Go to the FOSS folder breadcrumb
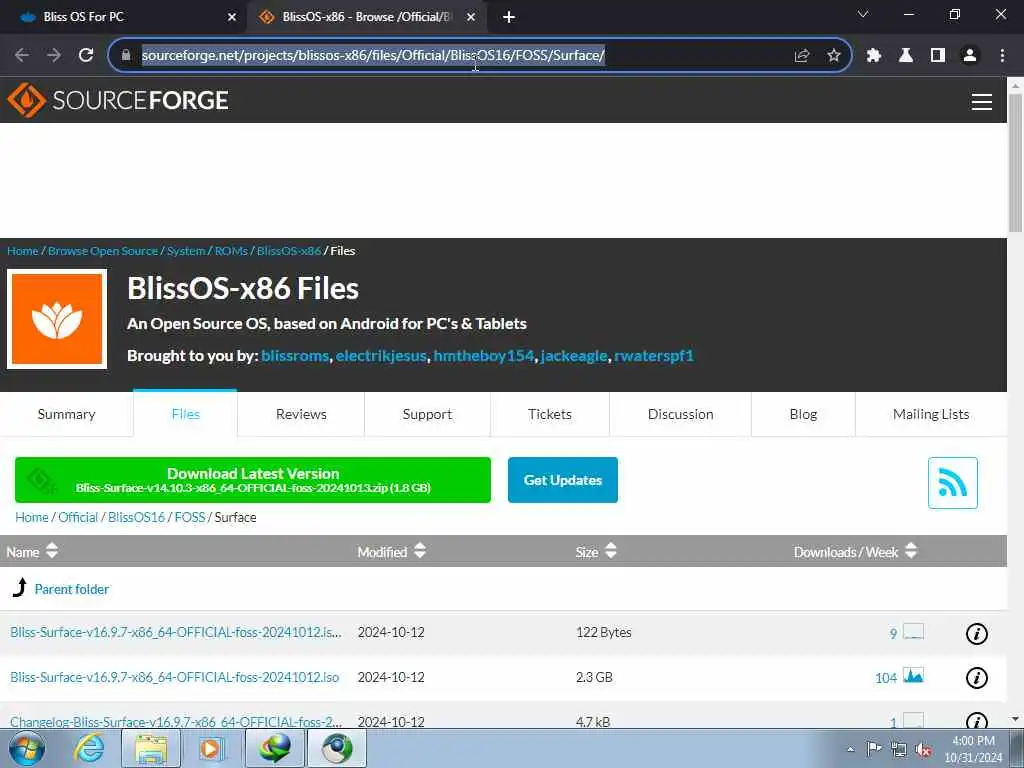1024x768 pixels. pos(190,517)
